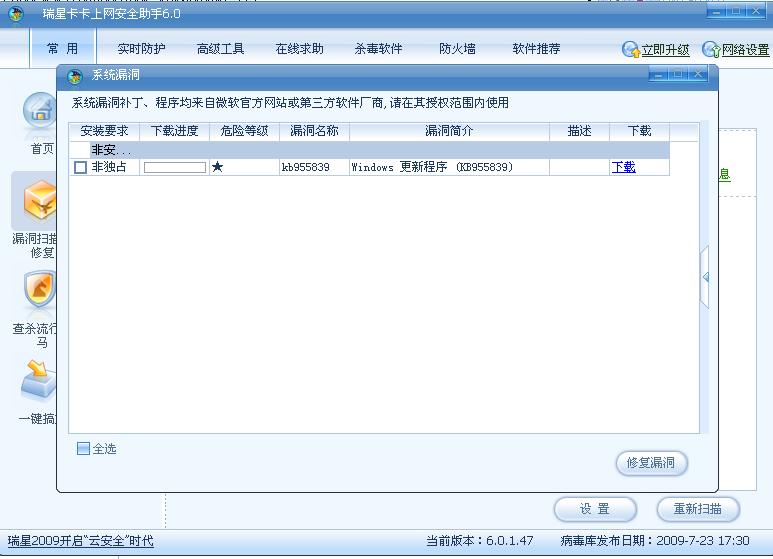Click the 修复漏洞 button
The image size is (773, 559).
click(x=651, y=463)
